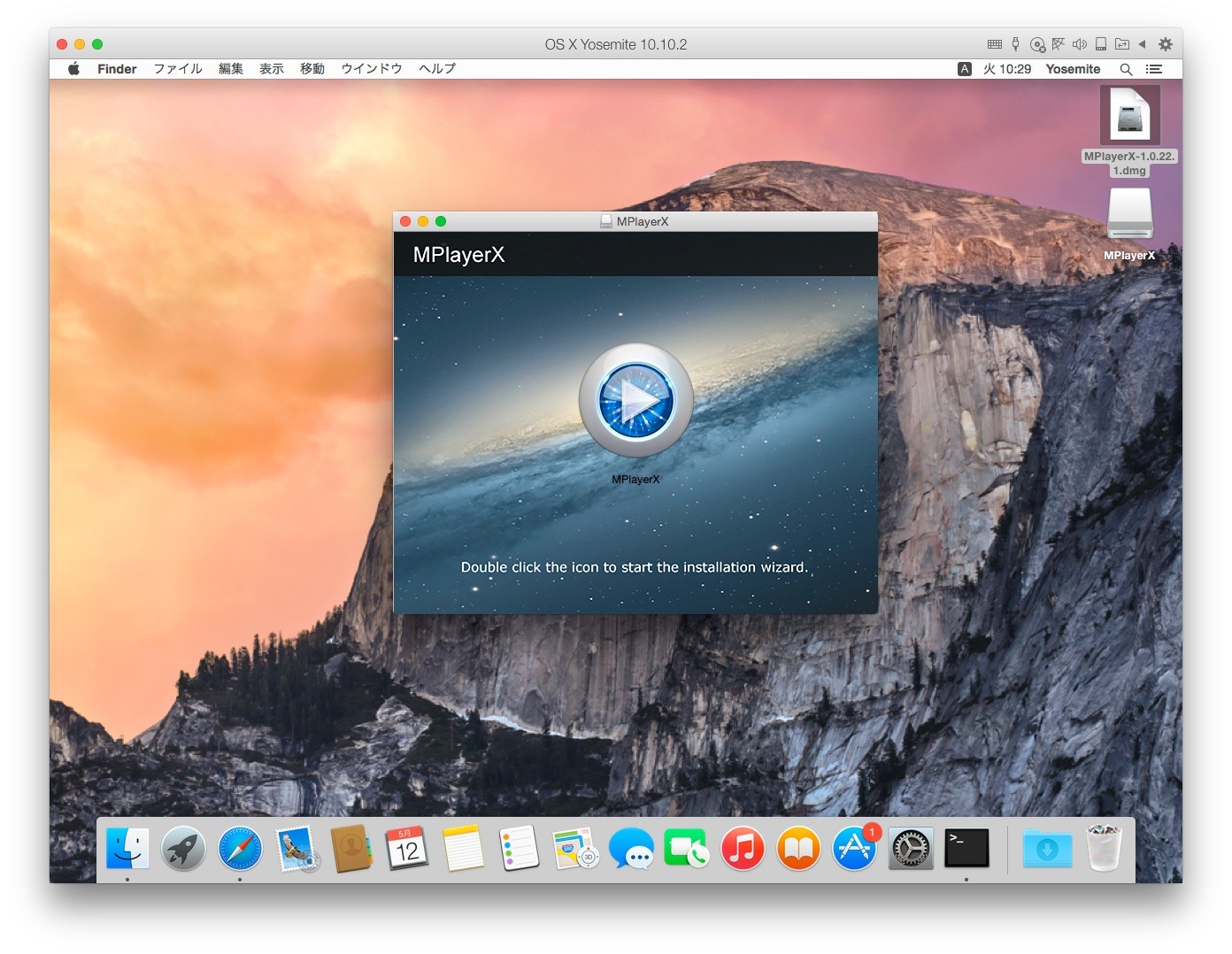Screen dimensions: 1232x954
Task: Maximize the OS X Yosemite VM window
Action: tap(97, 44)
